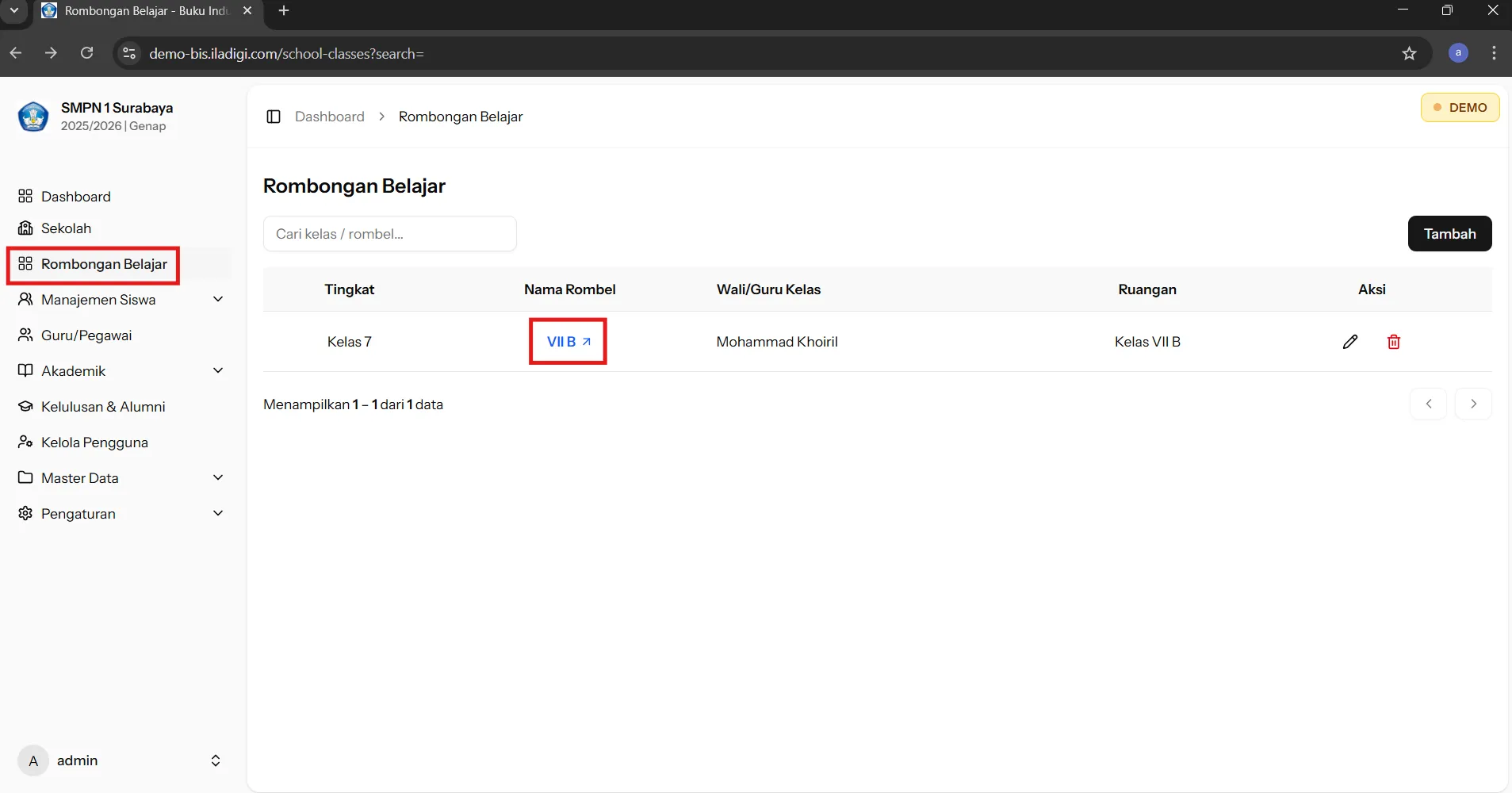
Task: Click the Tingkat column header
Action: (x=349, y=289)
